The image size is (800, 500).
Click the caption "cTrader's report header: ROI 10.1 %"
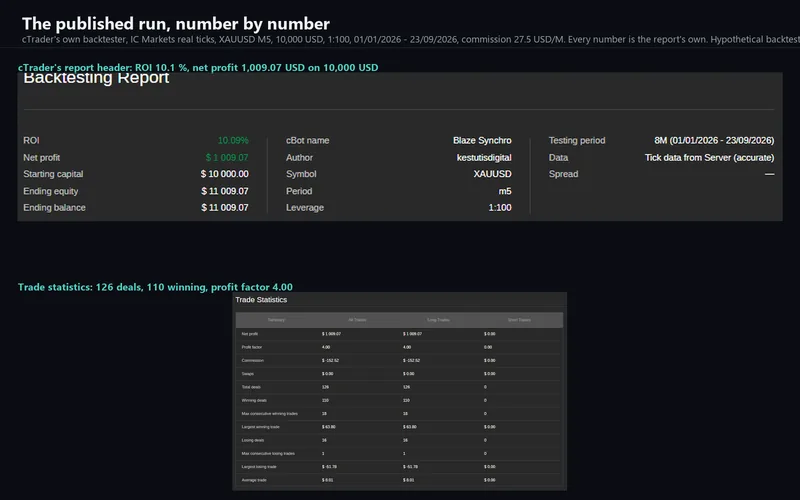pyautogui.click(x=198, y=67)
